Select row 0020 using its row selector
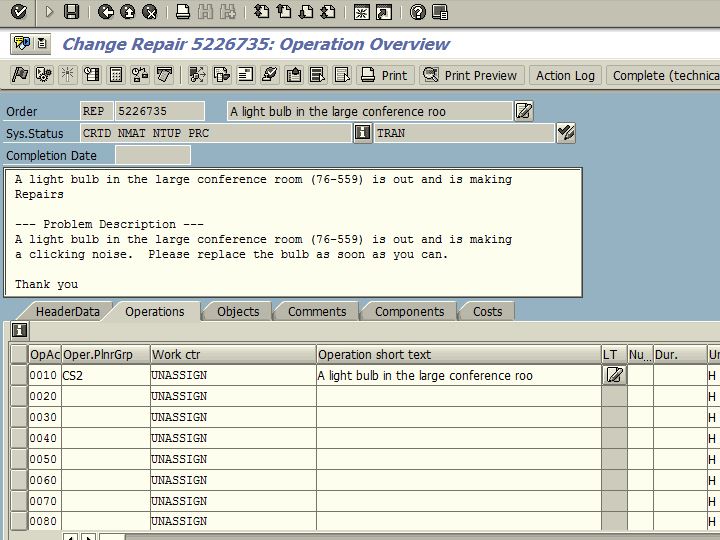Screen dimensions: 720x540 (19, 396)
